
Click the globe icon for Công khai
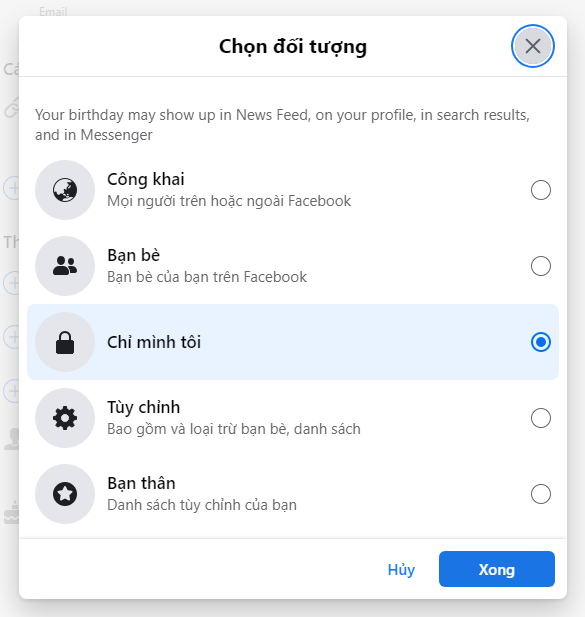(x=65, y=190)
